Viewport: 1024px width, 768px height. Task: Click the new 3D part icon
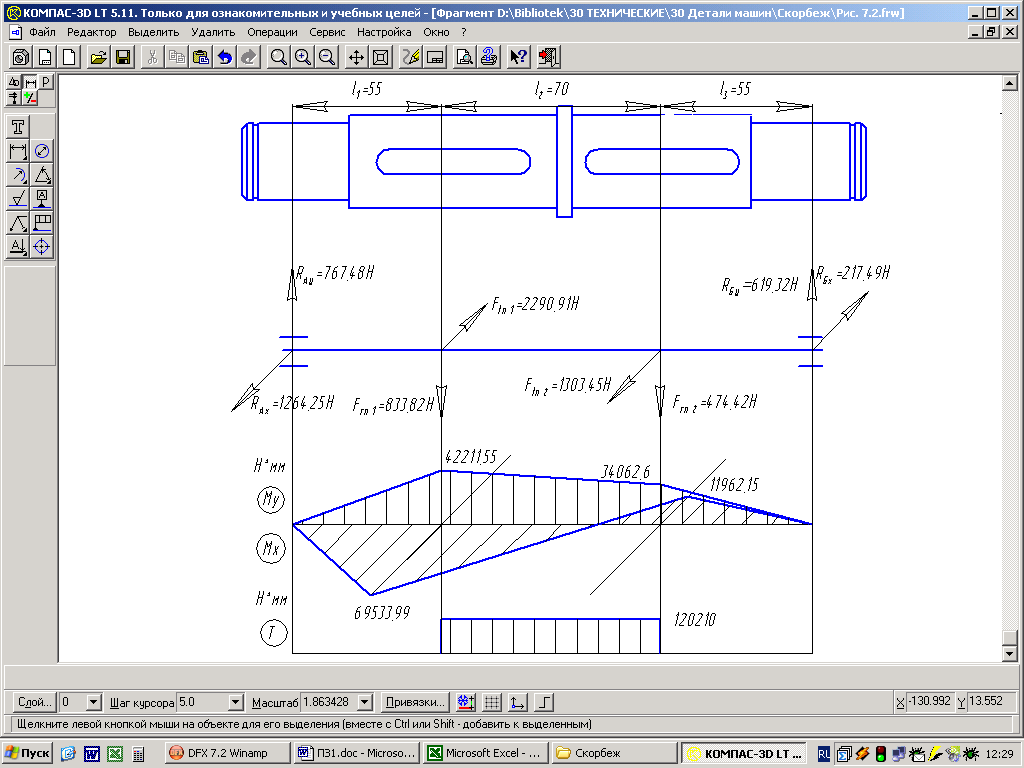click(21, 57)
